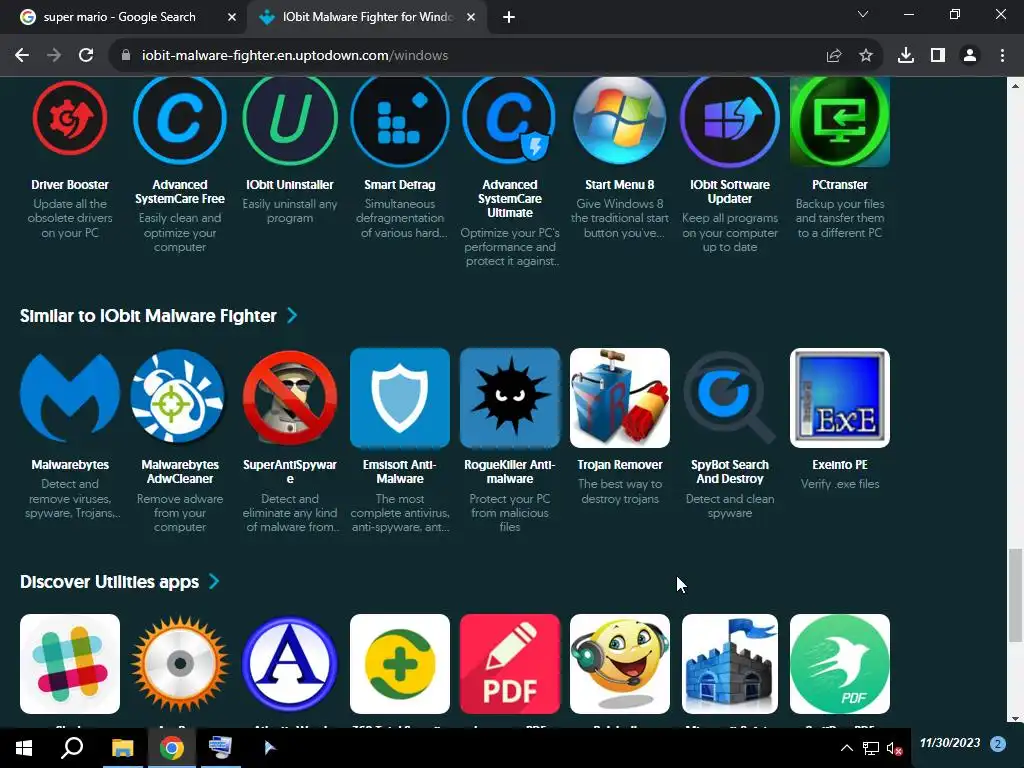Click the Trojan Remover title link

(620, 465)
